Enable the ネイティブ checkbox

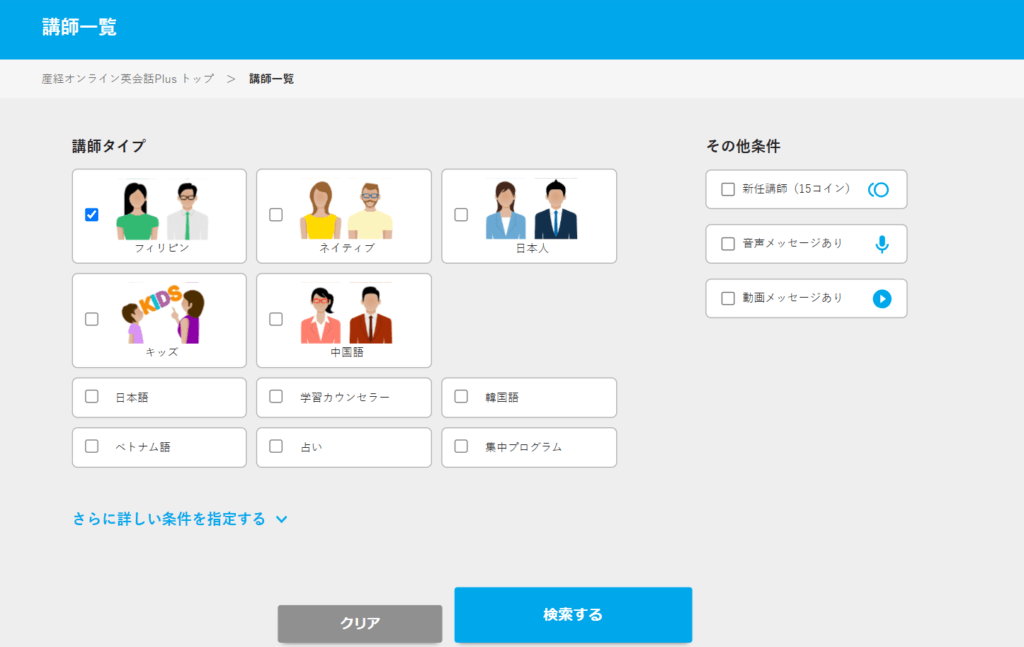click(276, 214)
